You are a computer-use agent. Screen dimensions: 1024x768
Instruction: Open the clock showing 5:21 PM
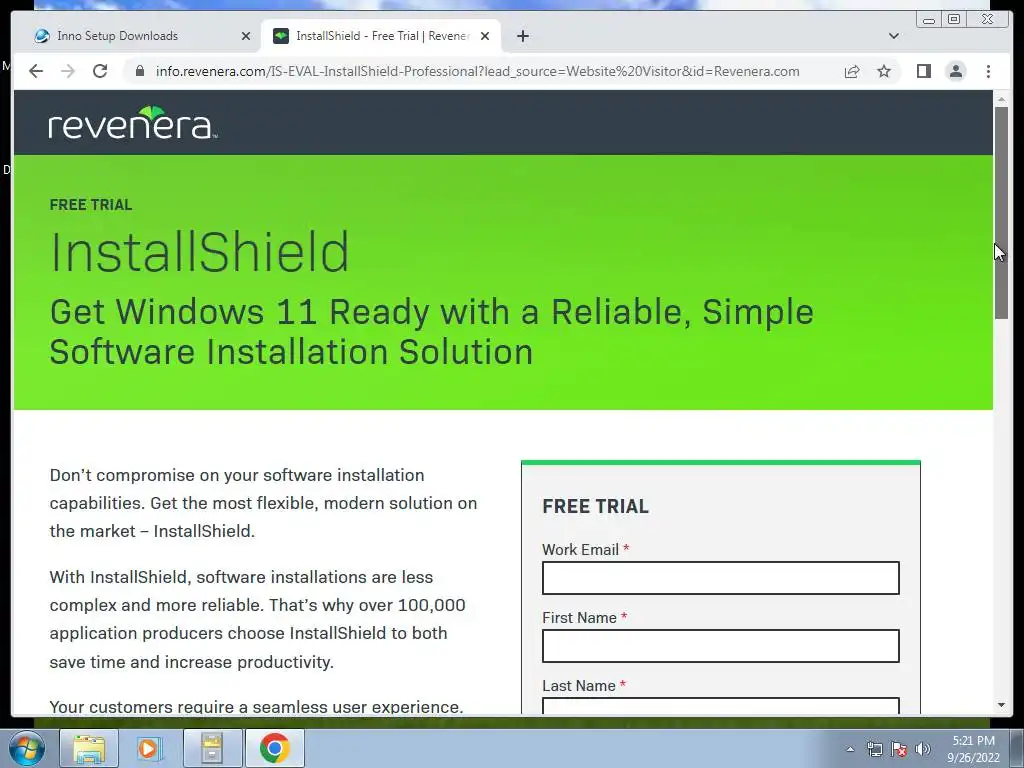pos(973,749)
